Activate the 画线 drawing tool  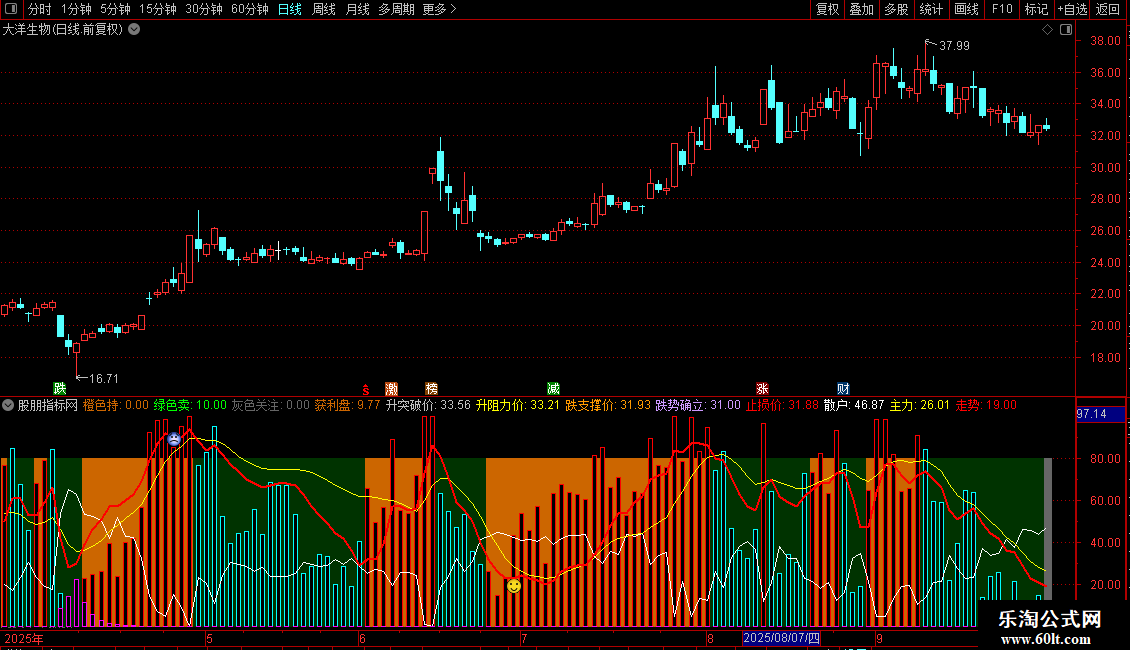coord(966,9)
